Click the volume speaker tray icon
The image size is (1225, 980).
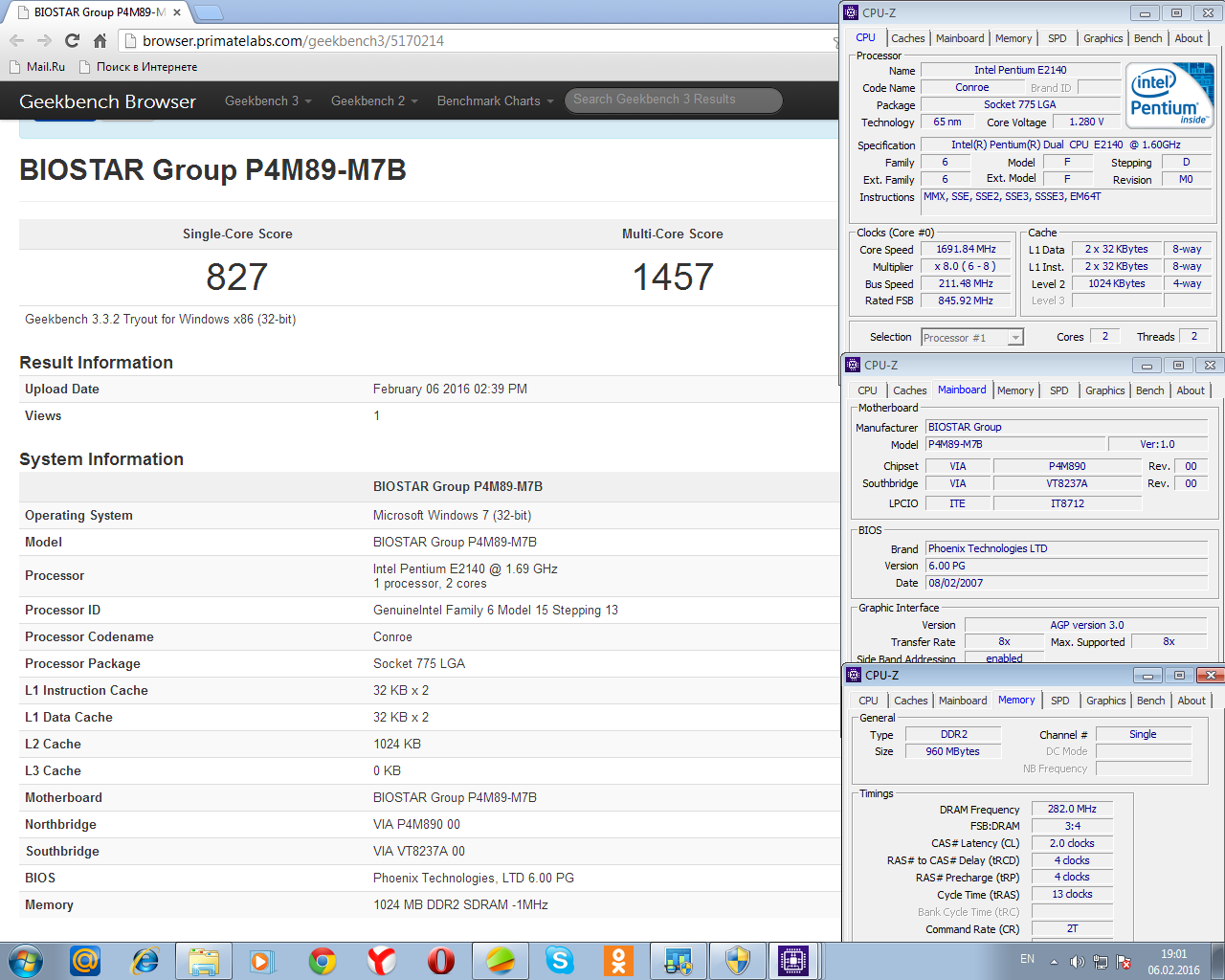[x=1077, y=962]
